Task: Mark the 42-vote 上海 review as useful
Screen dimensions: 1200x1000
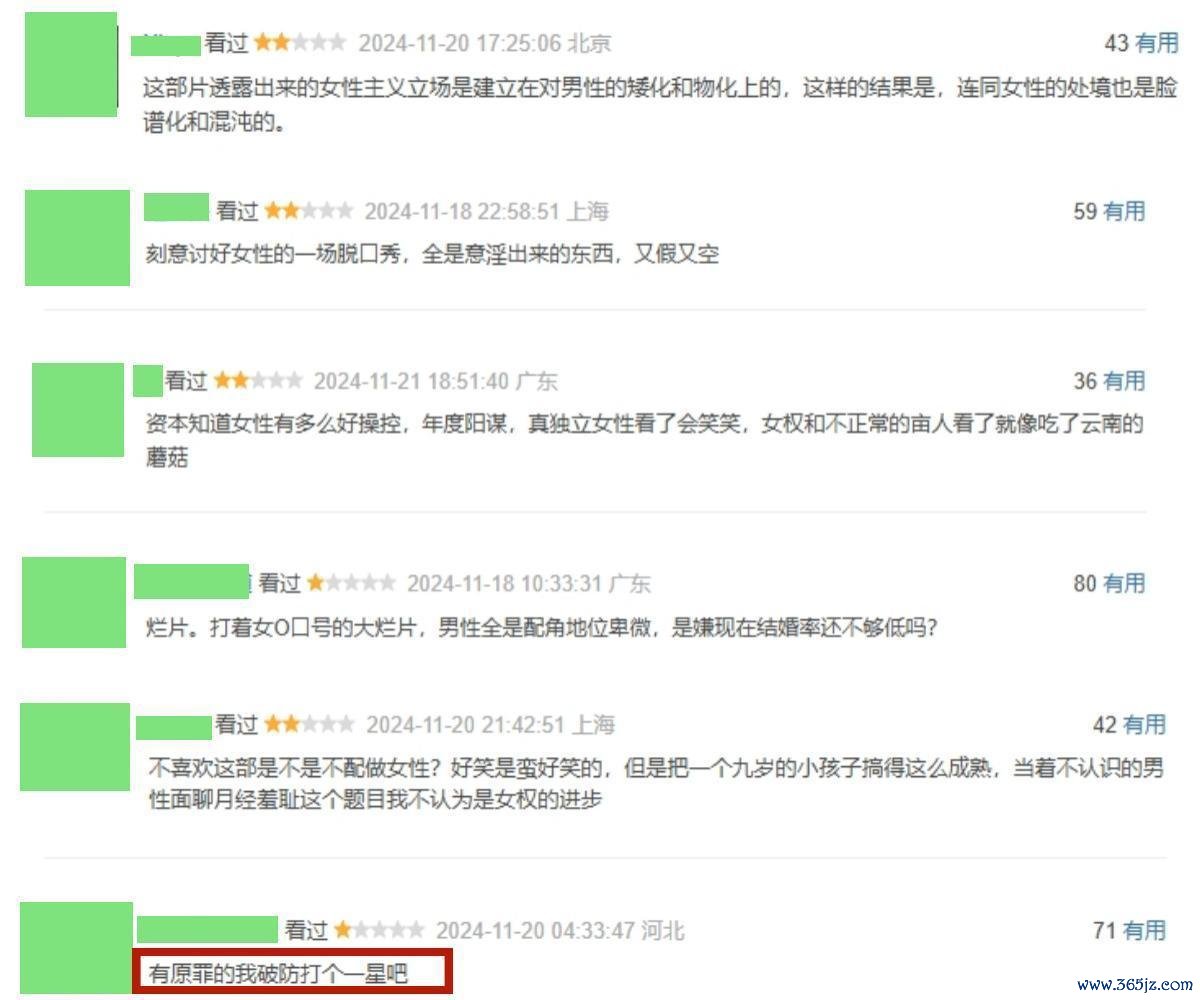Action: [1145, 724]
